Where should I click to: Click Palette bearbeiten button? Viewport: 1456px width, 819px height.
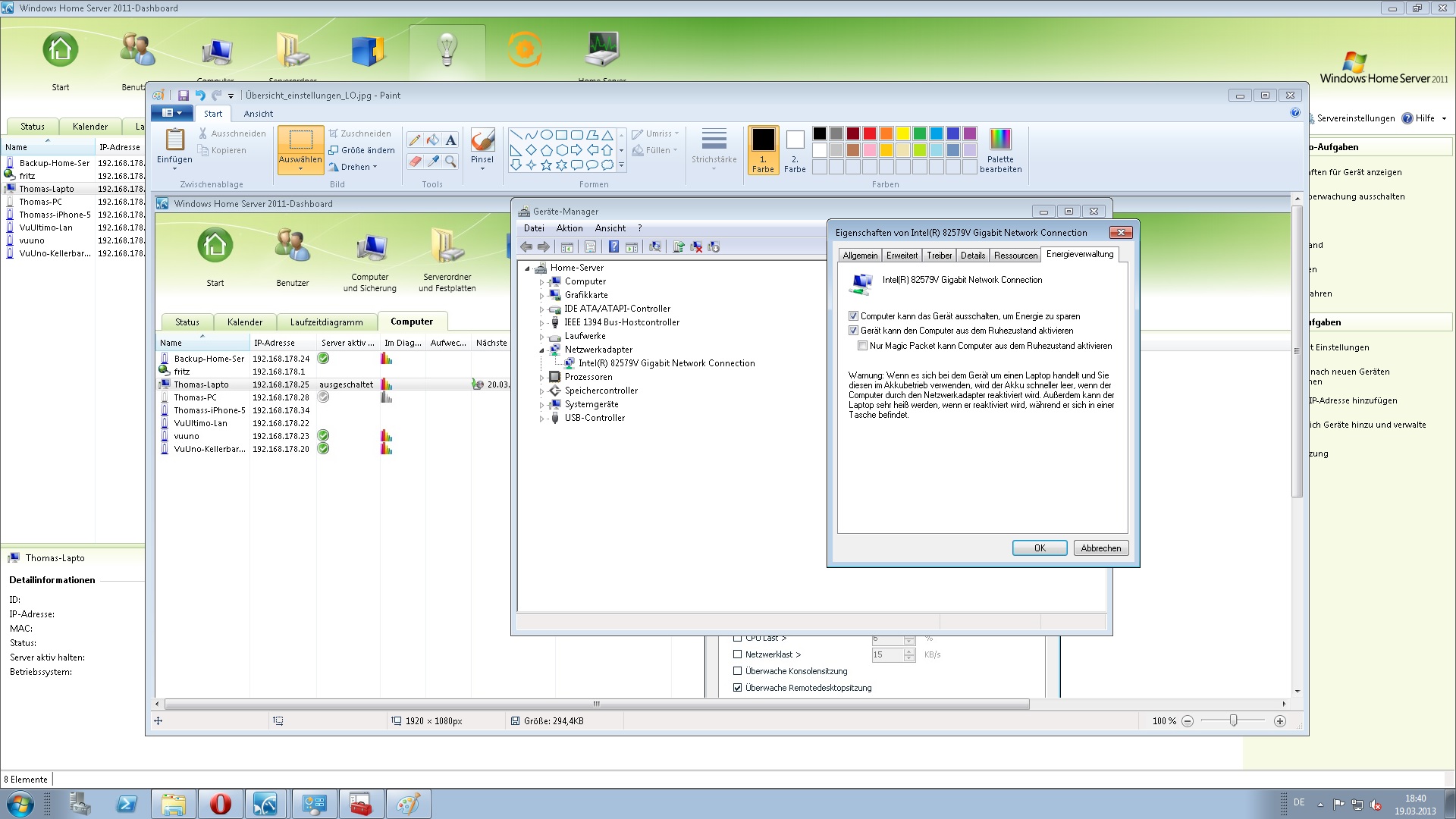(x=1000, y=150)
